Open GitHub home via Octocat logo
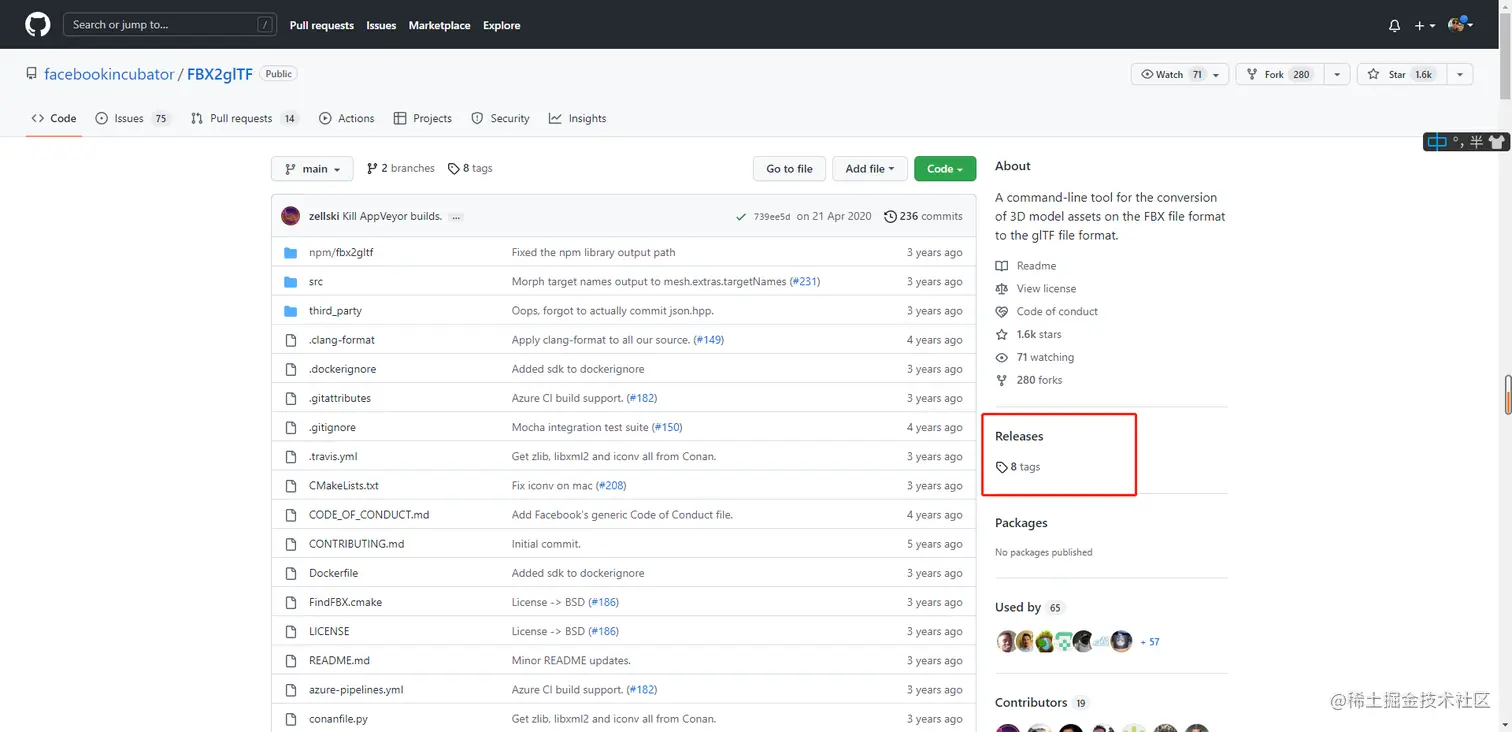The height and width of the screenshot is (732, 1512). tap(38, 25)
